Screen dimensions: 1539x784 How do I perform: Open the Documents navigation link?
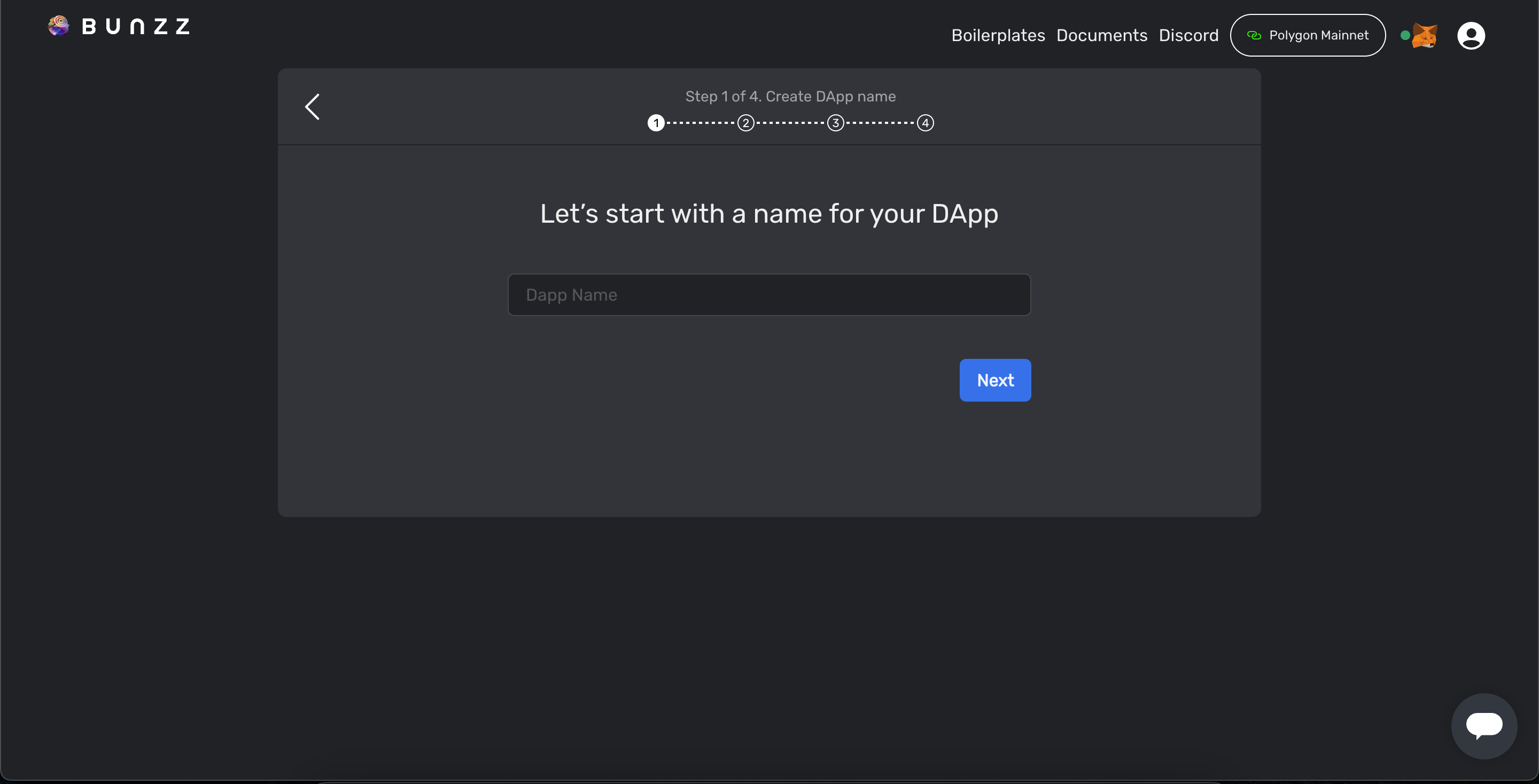[1102, 35]
